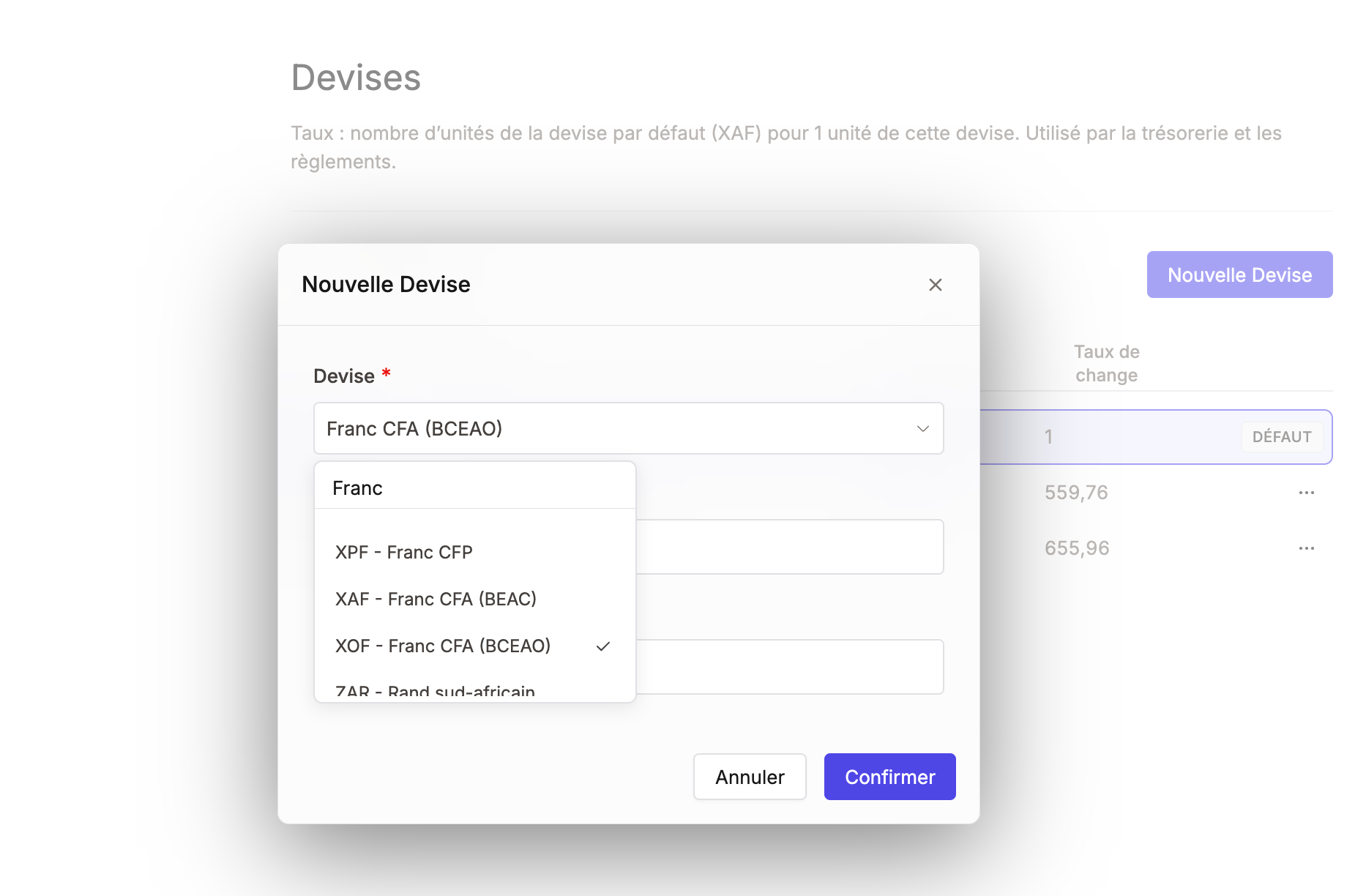Select the 655,96 exchange rate cell
This screenshot has height=896, width=1366.
pyautogui.click(x=1077, y=548)
